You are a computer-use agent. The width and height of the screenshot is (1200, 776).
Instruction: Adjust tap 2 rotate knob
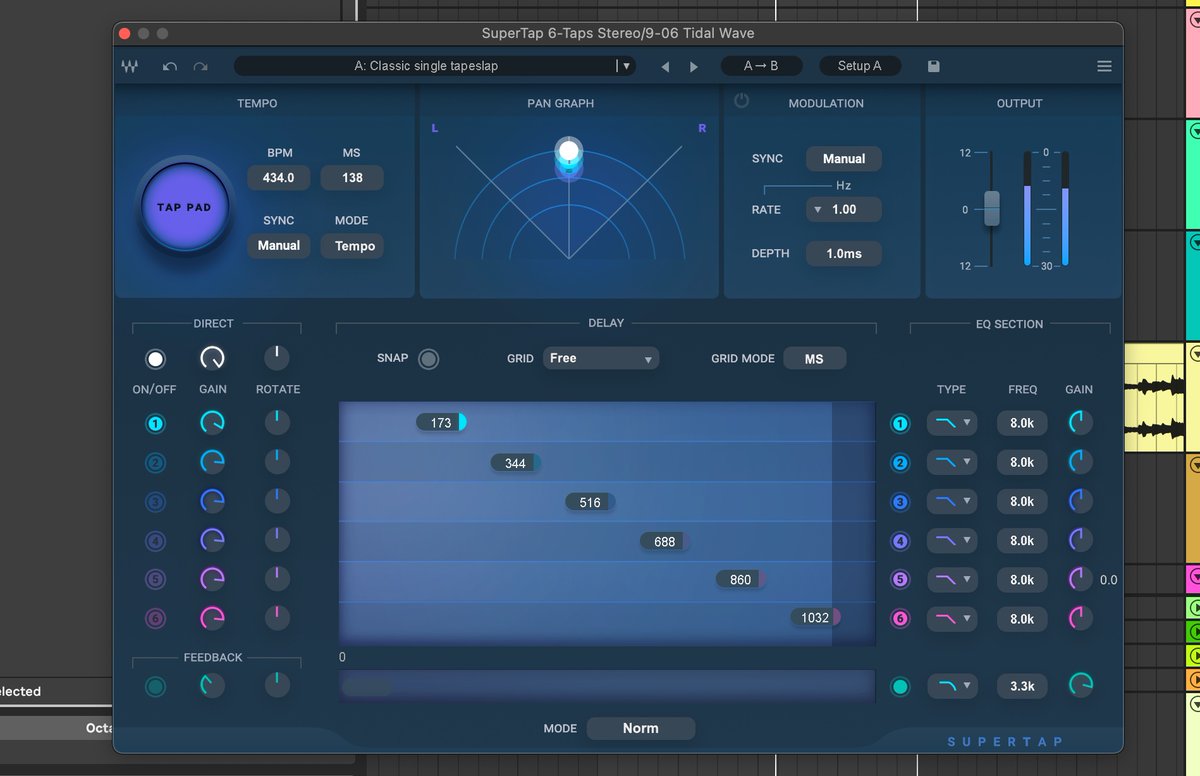coord(277,462)
